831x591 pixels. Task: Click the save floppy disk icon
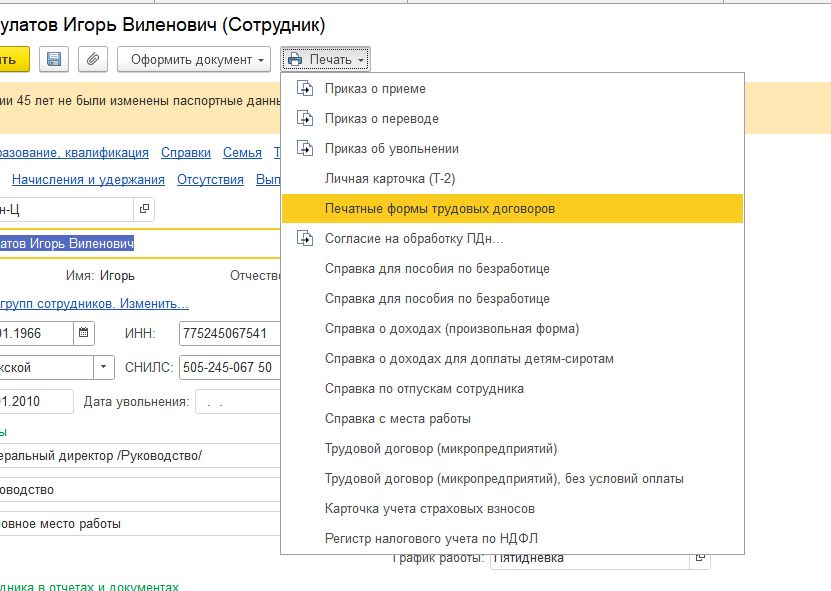54,60
